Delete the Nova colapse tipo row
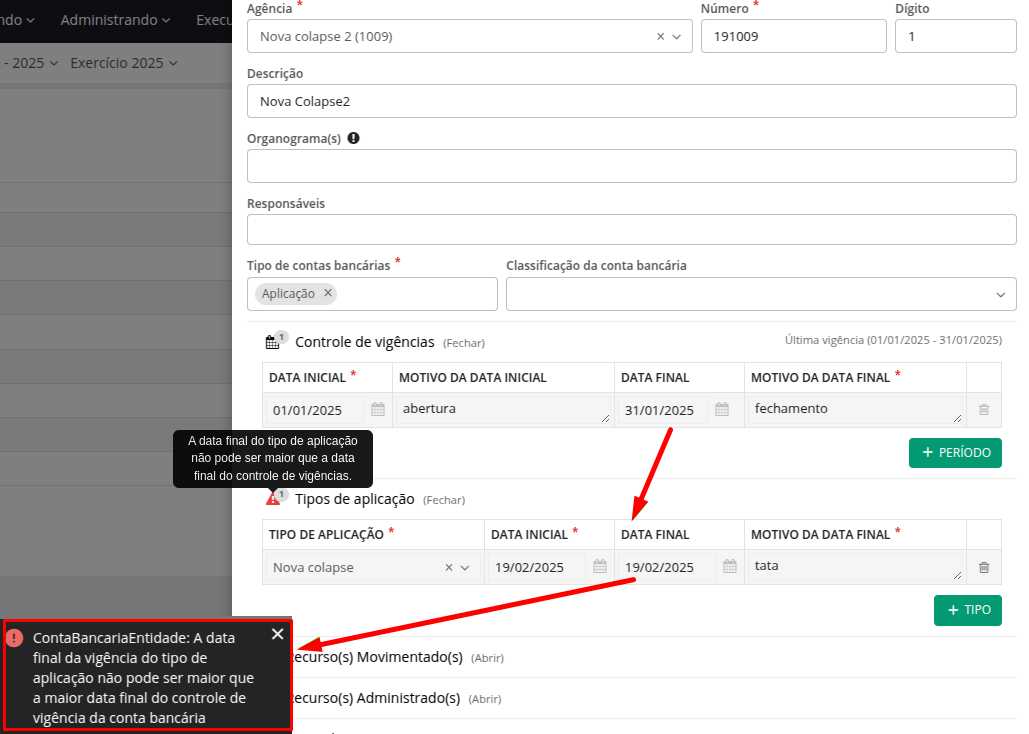1029x734 pixels. [984, 567]
